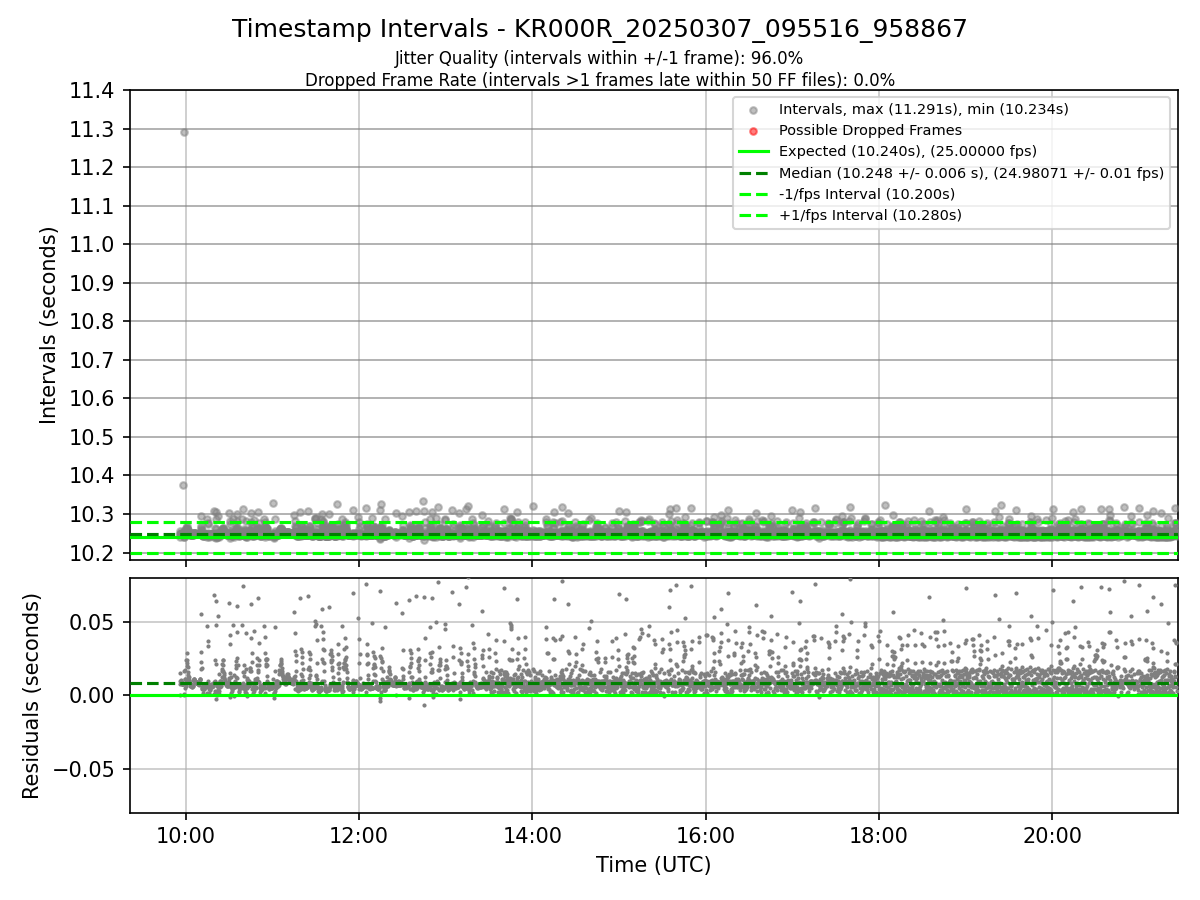Click the '11.4' y-axis tick label
Screen dimensions: 1200x900
click(94, 91)
